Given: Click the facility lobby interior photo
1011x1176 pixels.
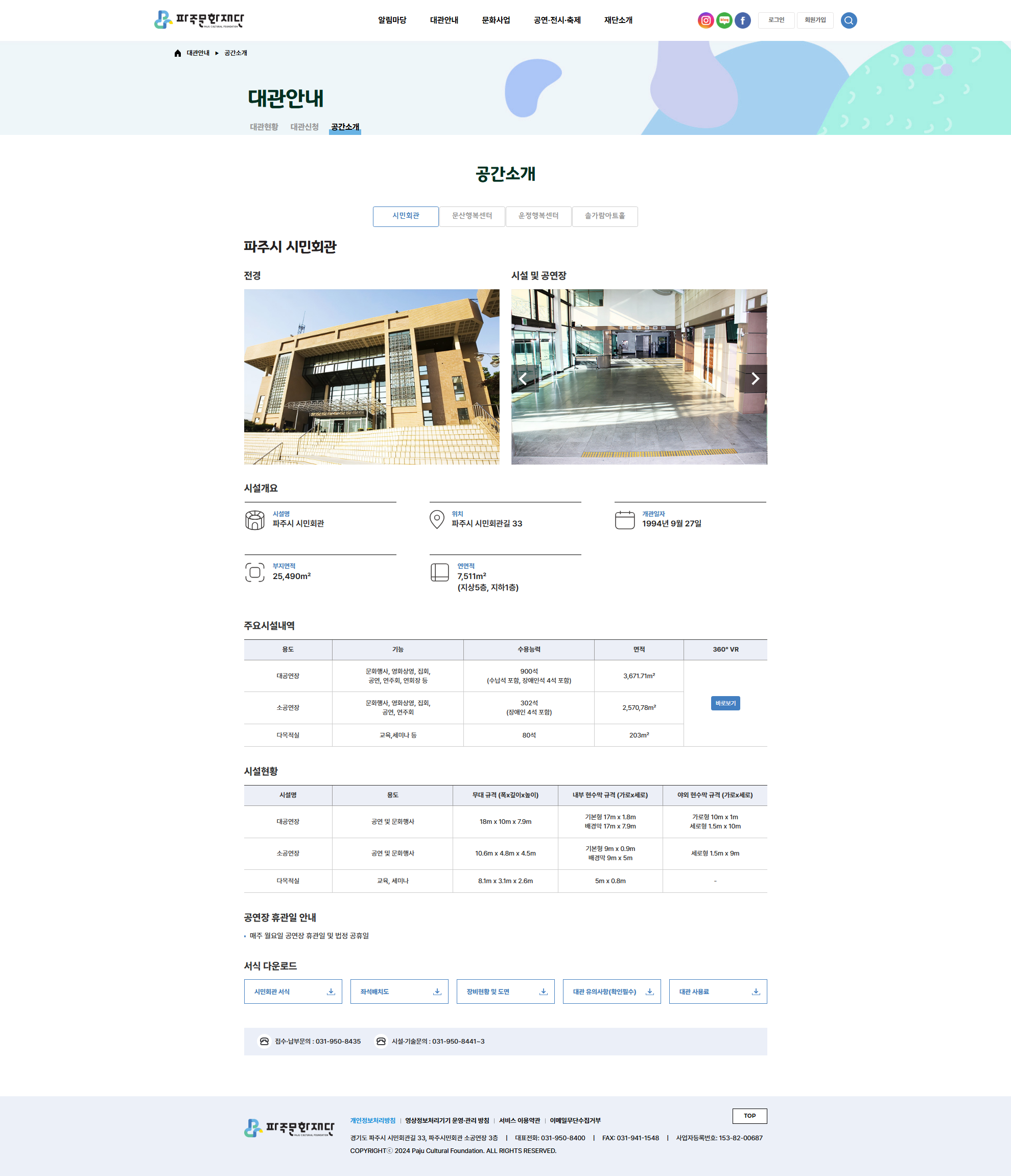Looking at the screenshot, I should pos(639,377).
